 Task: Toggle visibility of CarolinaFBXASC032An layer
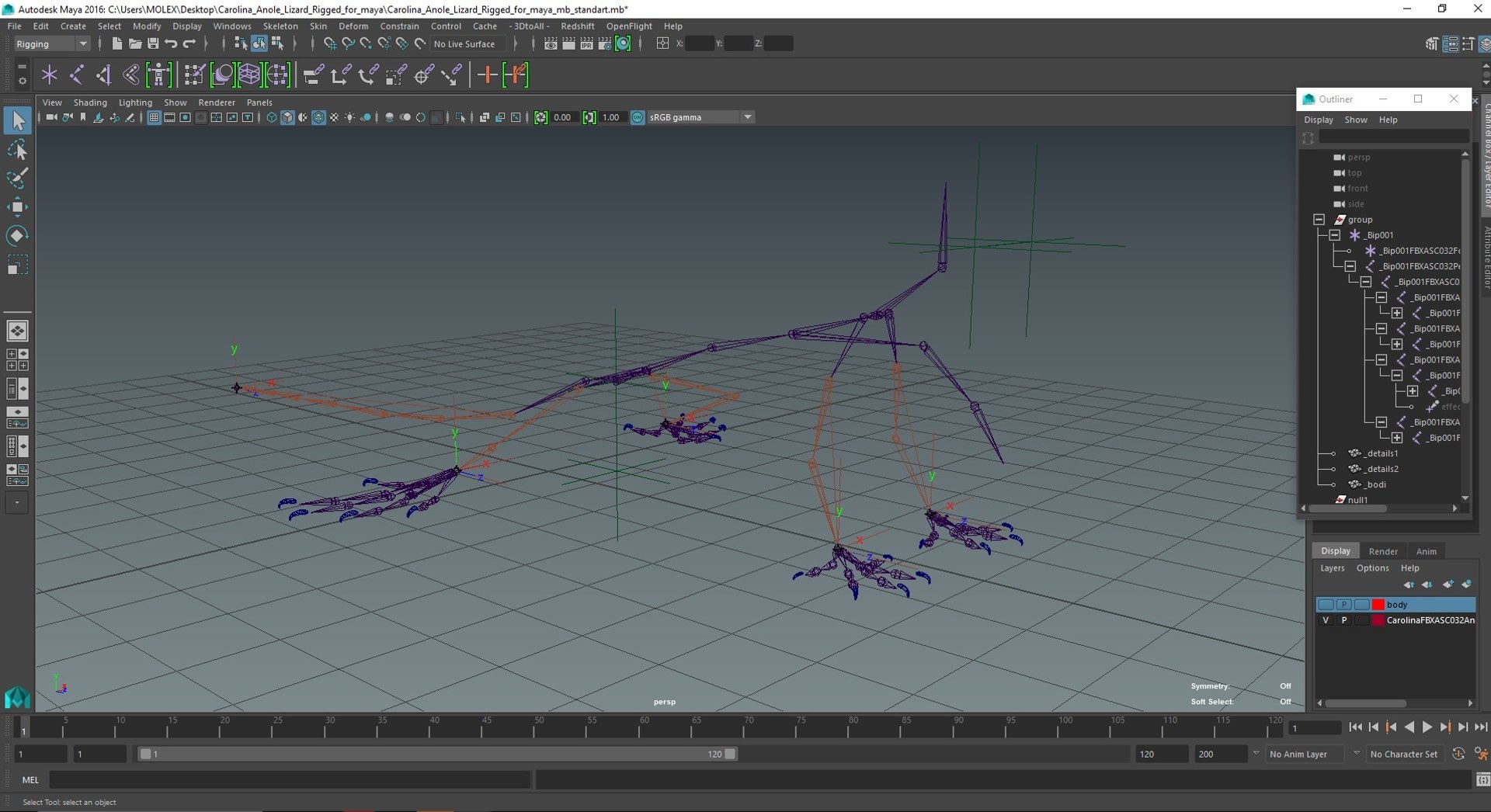tap(1326, 620)
